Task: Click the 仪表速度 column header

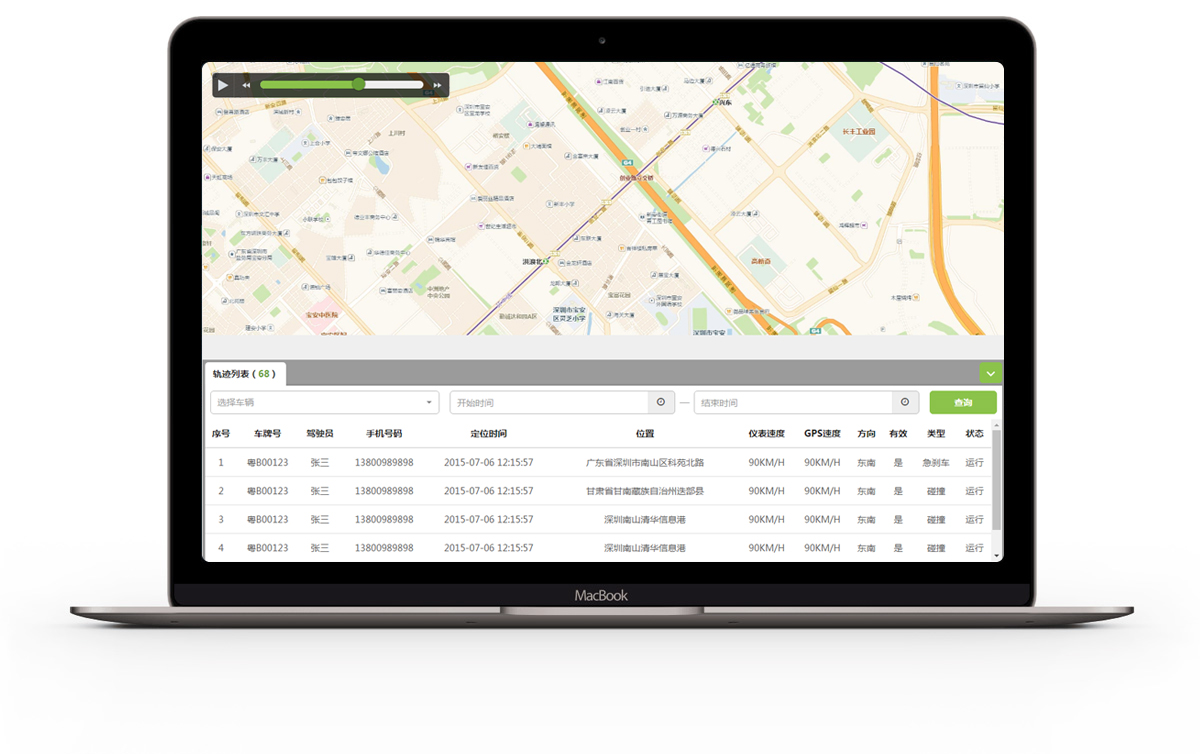Action: (x=766, y=434)
